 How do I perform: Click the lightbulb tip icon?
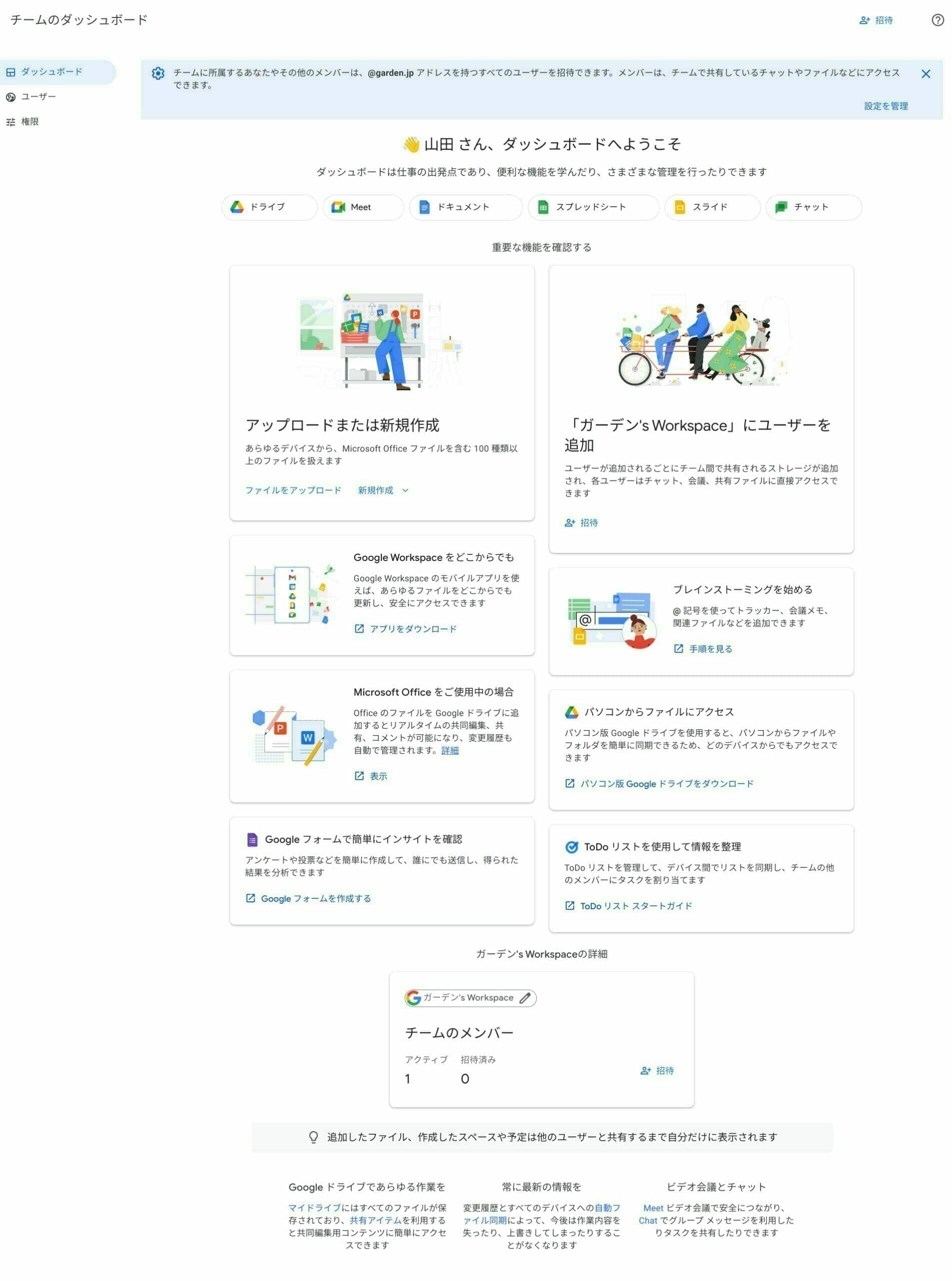tap(314, 1137)
